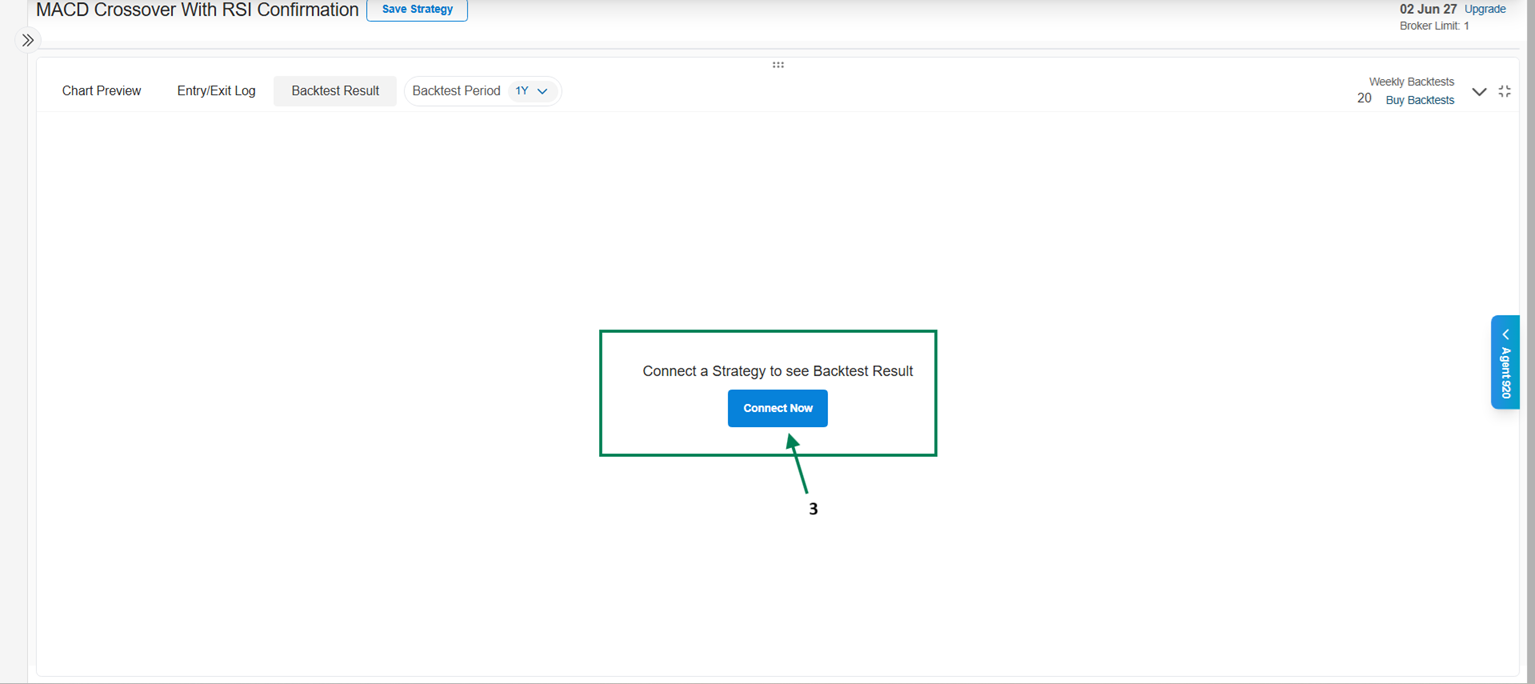This screenshot has height=684, width=1535.
Task: Click the exit fullscreen panel icon
Action: point(1504,91)
